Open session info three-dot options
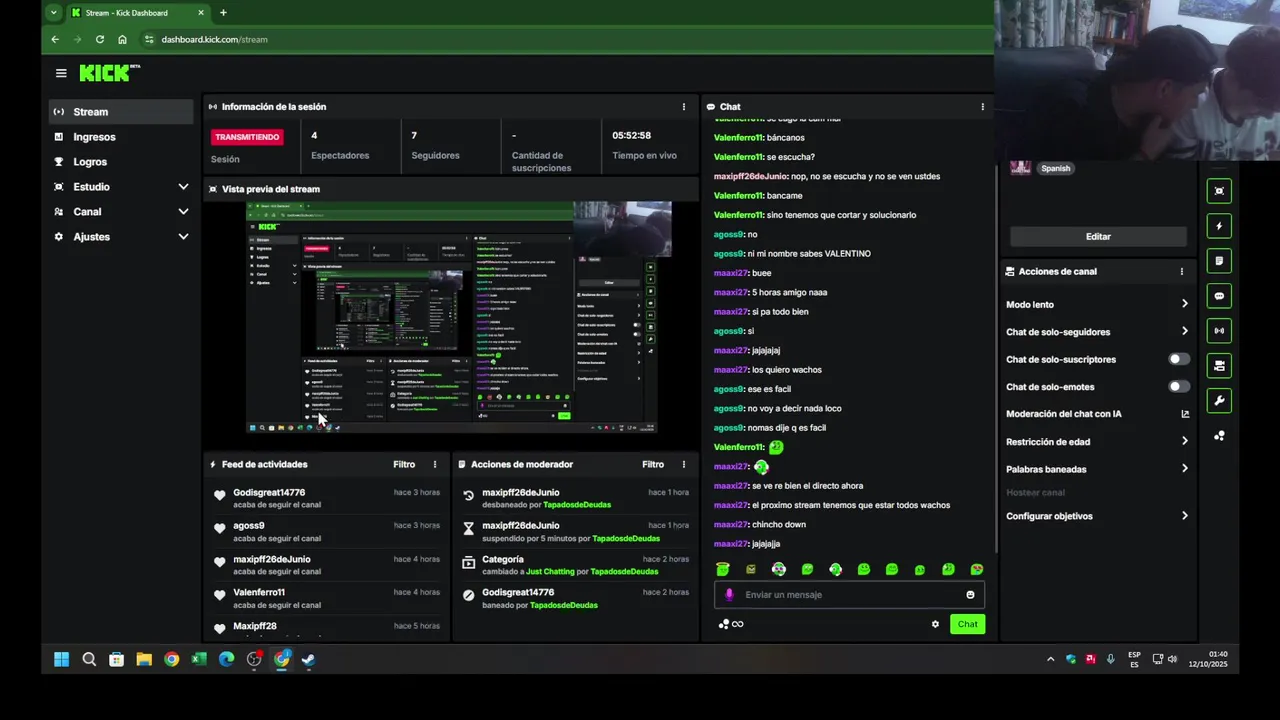 click(684, 107)
